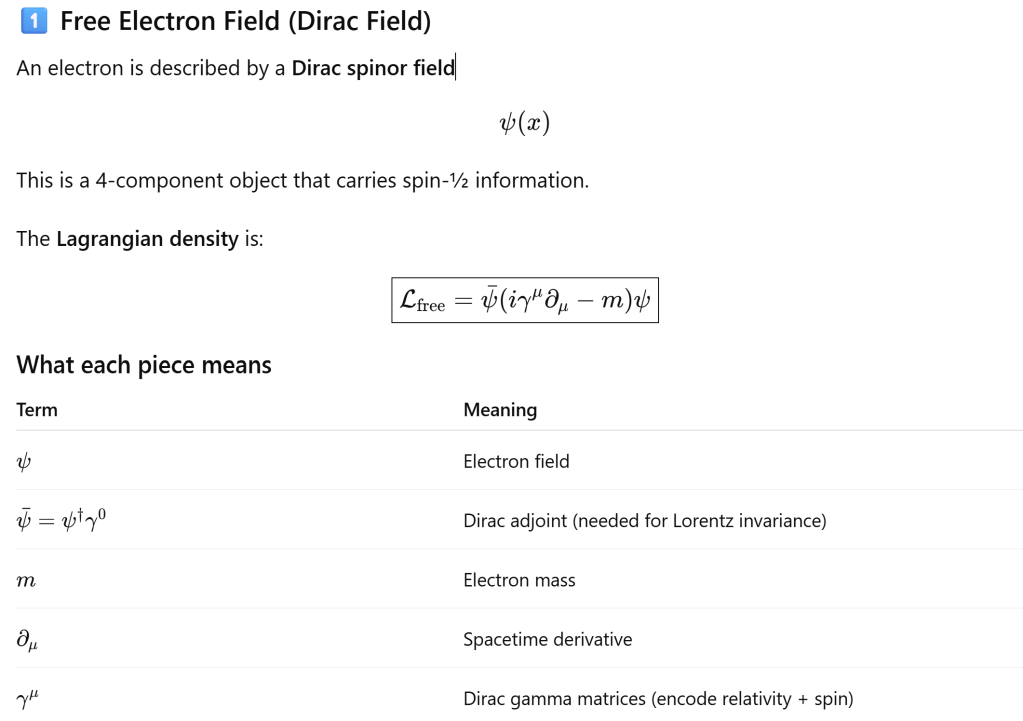Click the "Dirac gamma matrices" description cell
Viewport: 1023px width, 721px height.
tap(657, 699)
